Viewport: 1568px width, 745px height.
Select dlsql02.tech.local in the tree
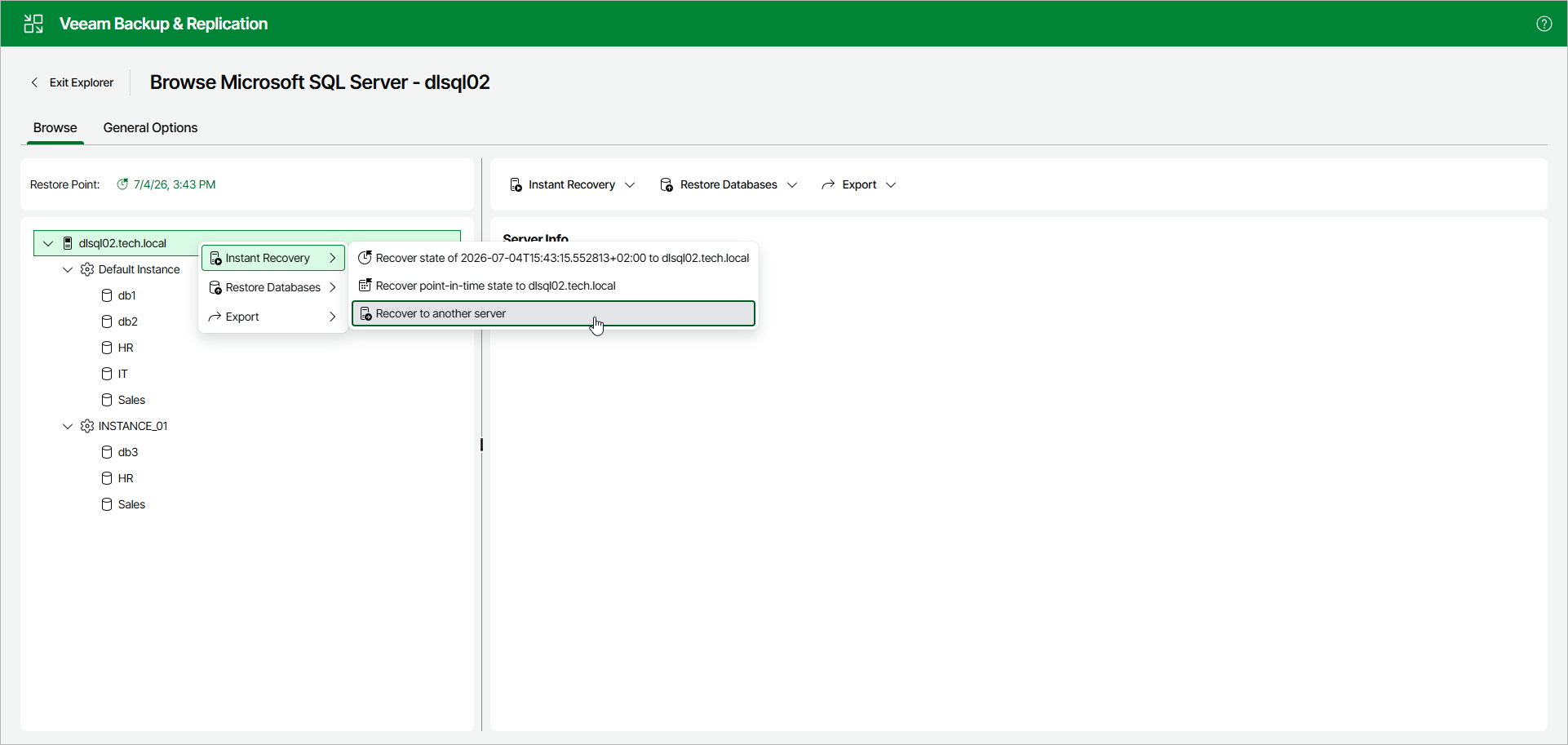(x=122, y=243)
